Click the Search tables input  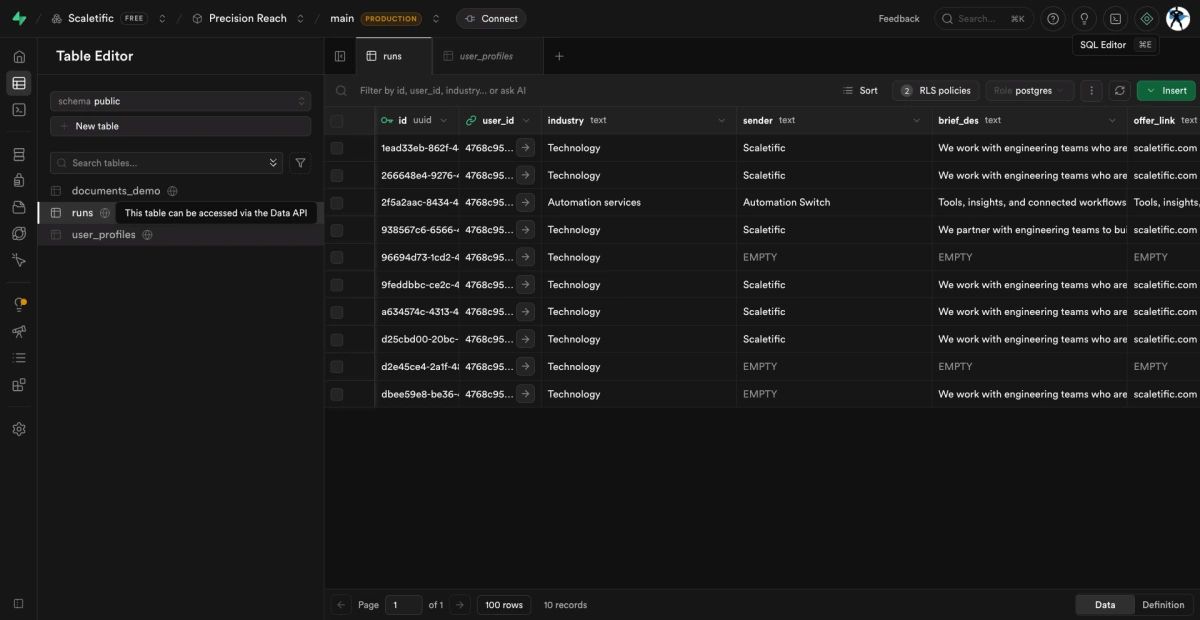[167, 163]
